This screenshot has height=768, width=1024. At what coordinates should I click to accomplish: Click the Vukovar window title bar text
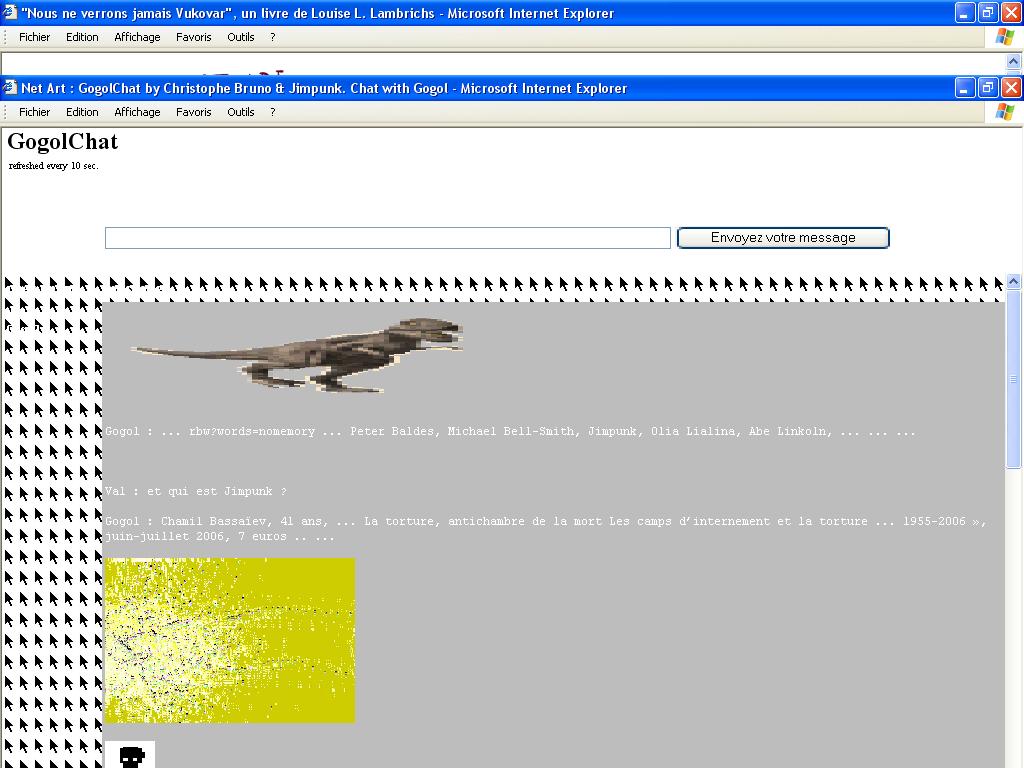click(x=317, y=13)
